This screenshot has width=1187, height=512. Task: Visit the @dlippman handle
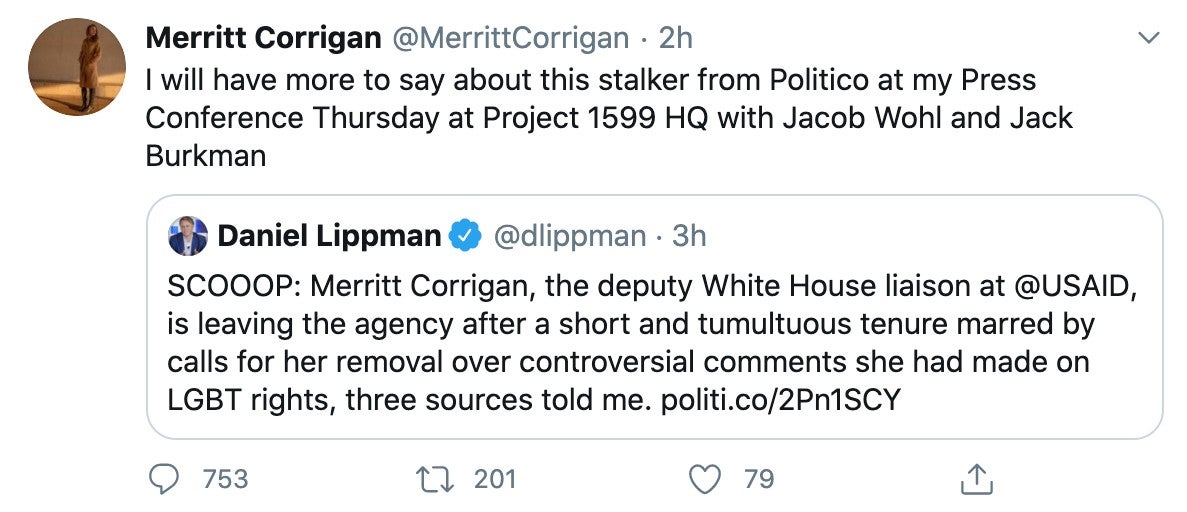click(570, 236)
